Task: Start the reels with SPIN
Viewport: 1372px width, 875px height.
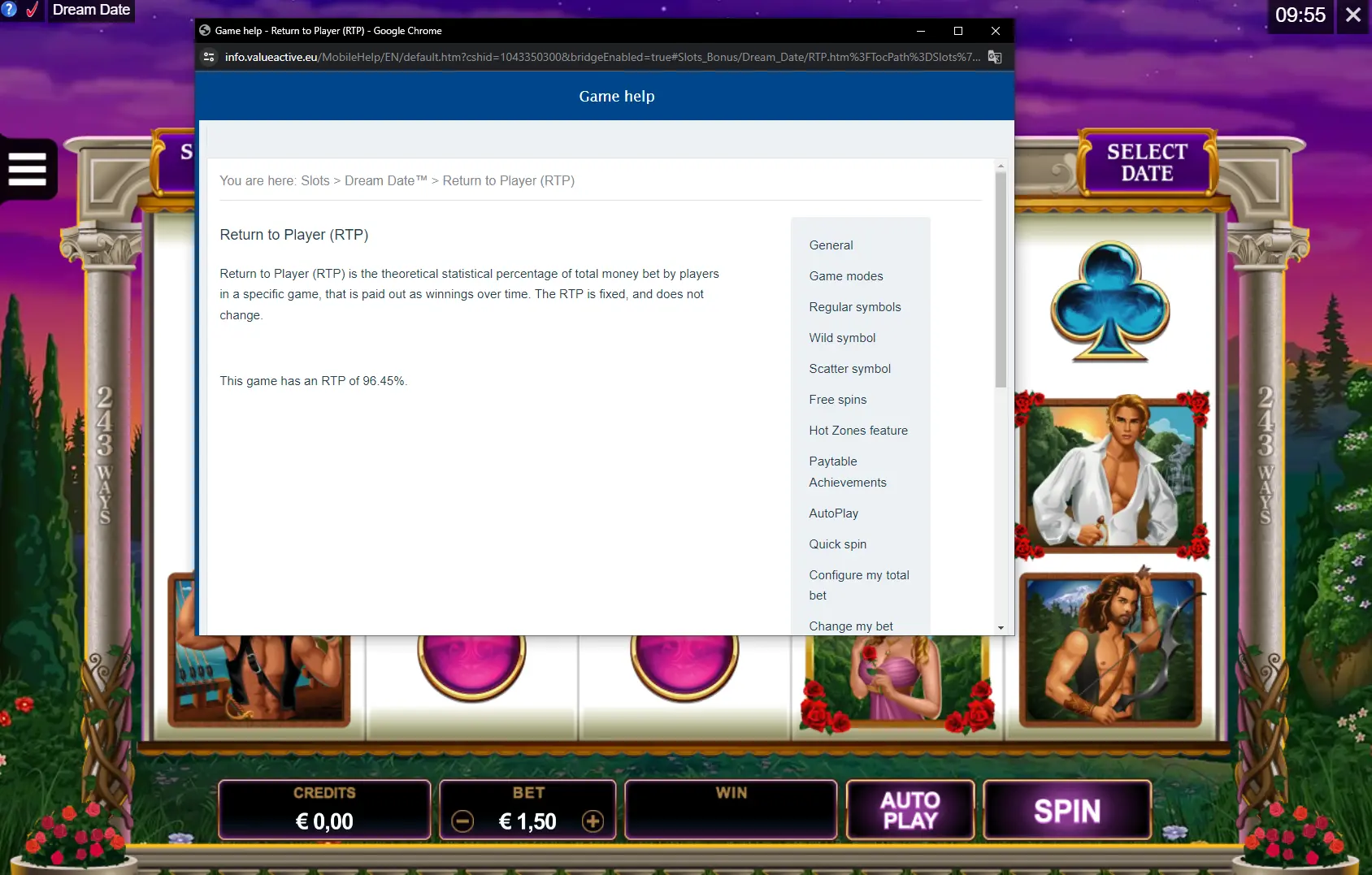Action: pos(1067,810)
